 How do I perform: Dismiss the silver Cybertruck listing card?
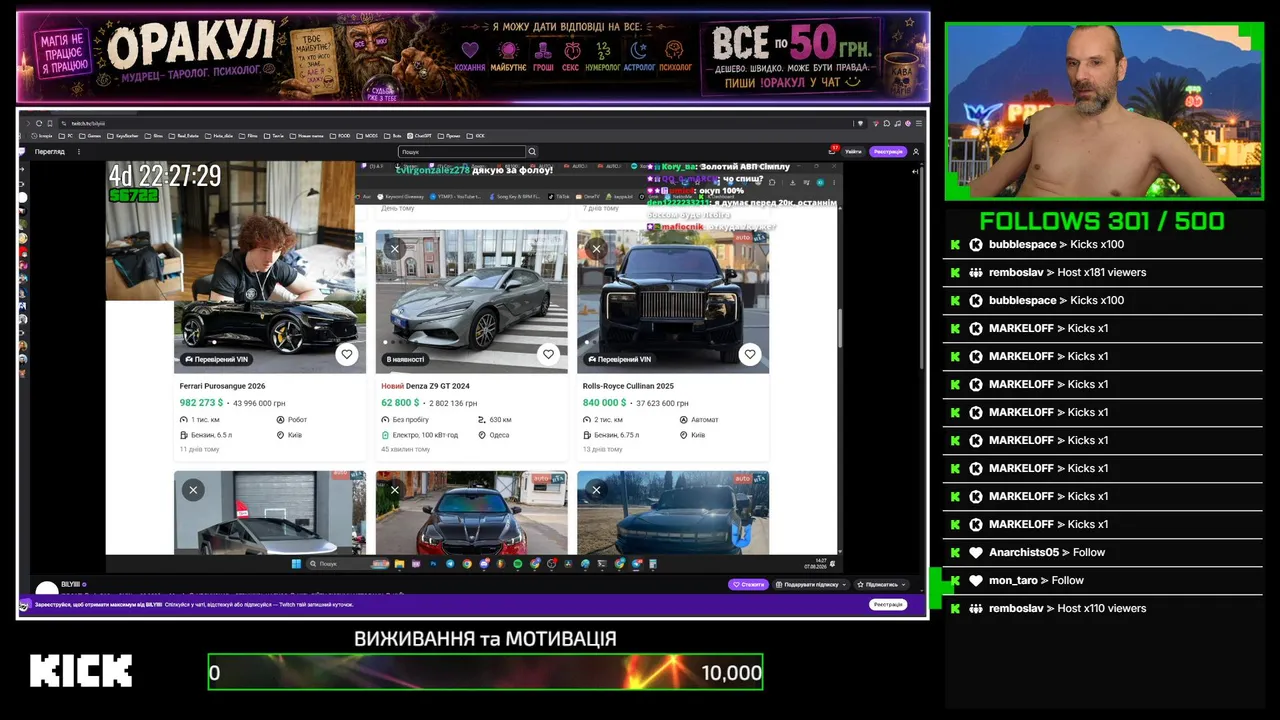coord(193,489)
